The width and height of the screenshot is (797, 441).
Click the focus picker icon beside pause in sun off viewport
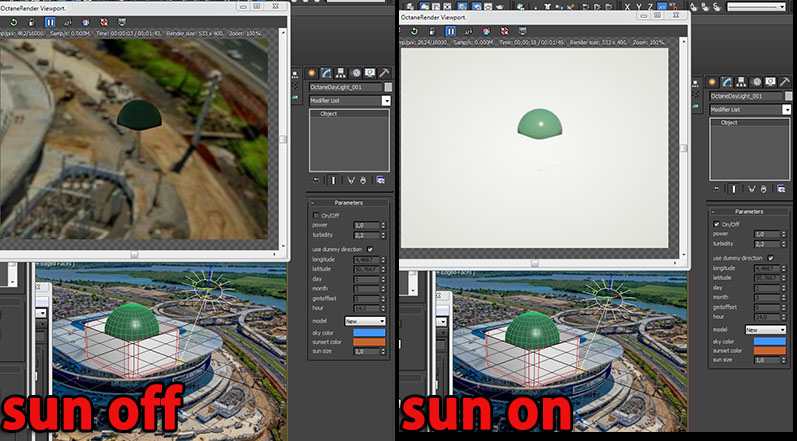click(68, 22)
